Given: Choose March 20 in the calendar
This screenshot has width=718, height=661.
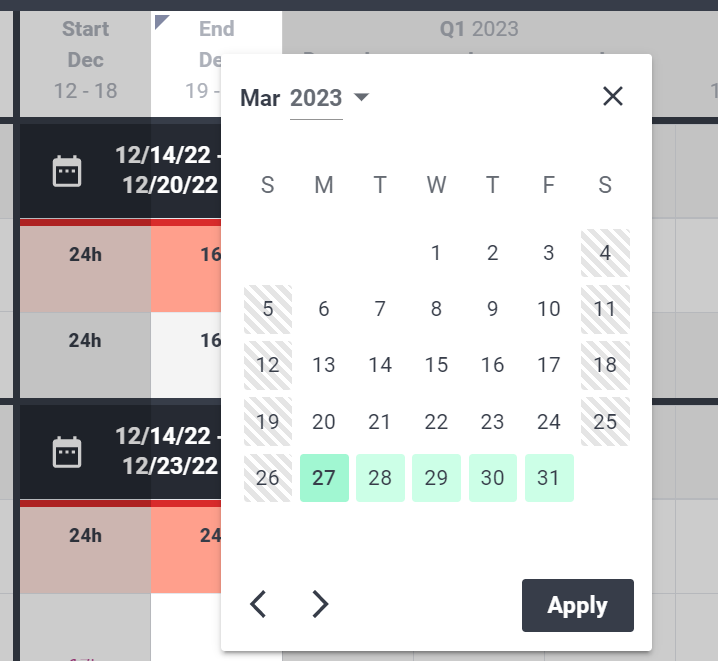Looking at the screenshot, I should 324,422.
